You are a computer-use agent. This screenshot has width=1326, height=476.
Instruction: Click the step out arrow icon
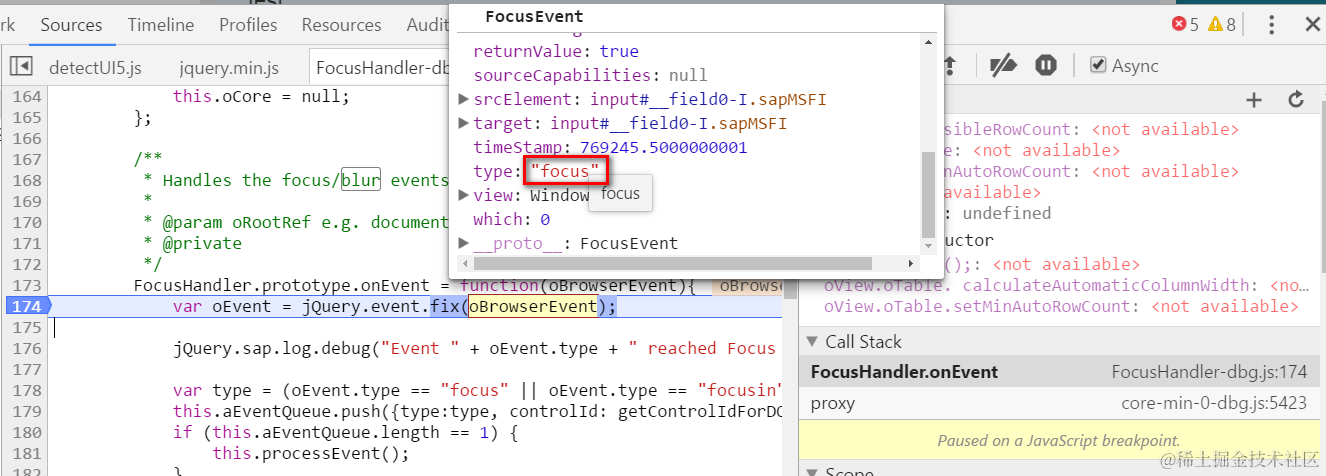(950, 65)
